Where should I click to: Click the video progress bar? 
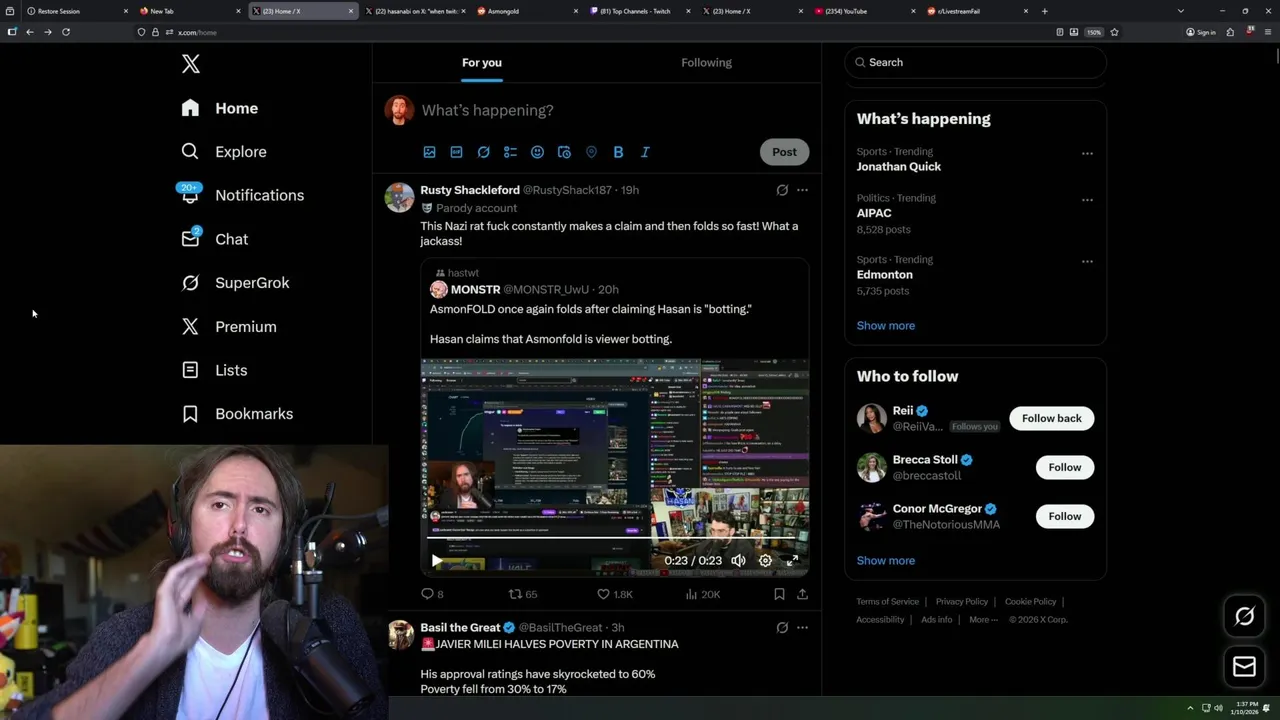pyautogui.click(x=613, y=539)
